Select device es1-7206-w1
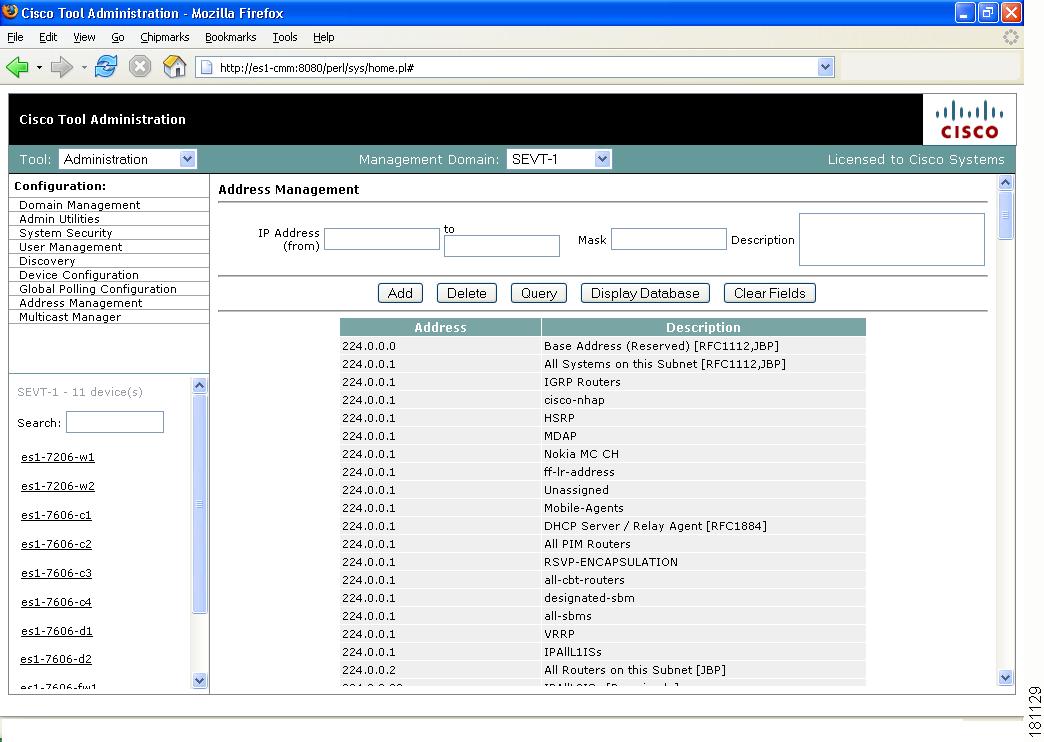This screenshot has width=1044, height=742. pyautogui.click(x=58, y=457)
